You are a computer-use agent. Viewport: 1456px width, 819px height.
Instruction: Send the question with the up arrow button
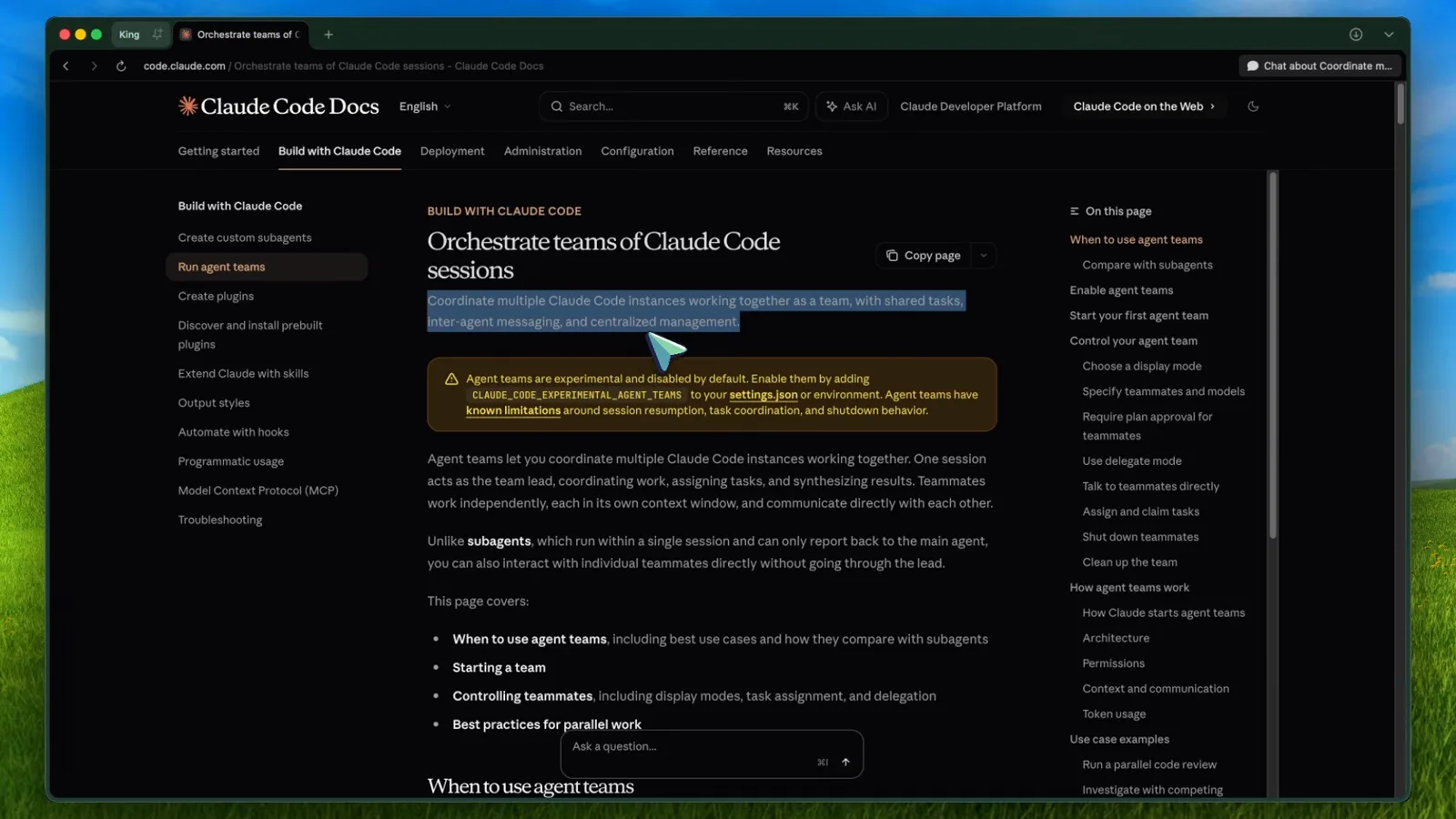[x=845, y=763]
